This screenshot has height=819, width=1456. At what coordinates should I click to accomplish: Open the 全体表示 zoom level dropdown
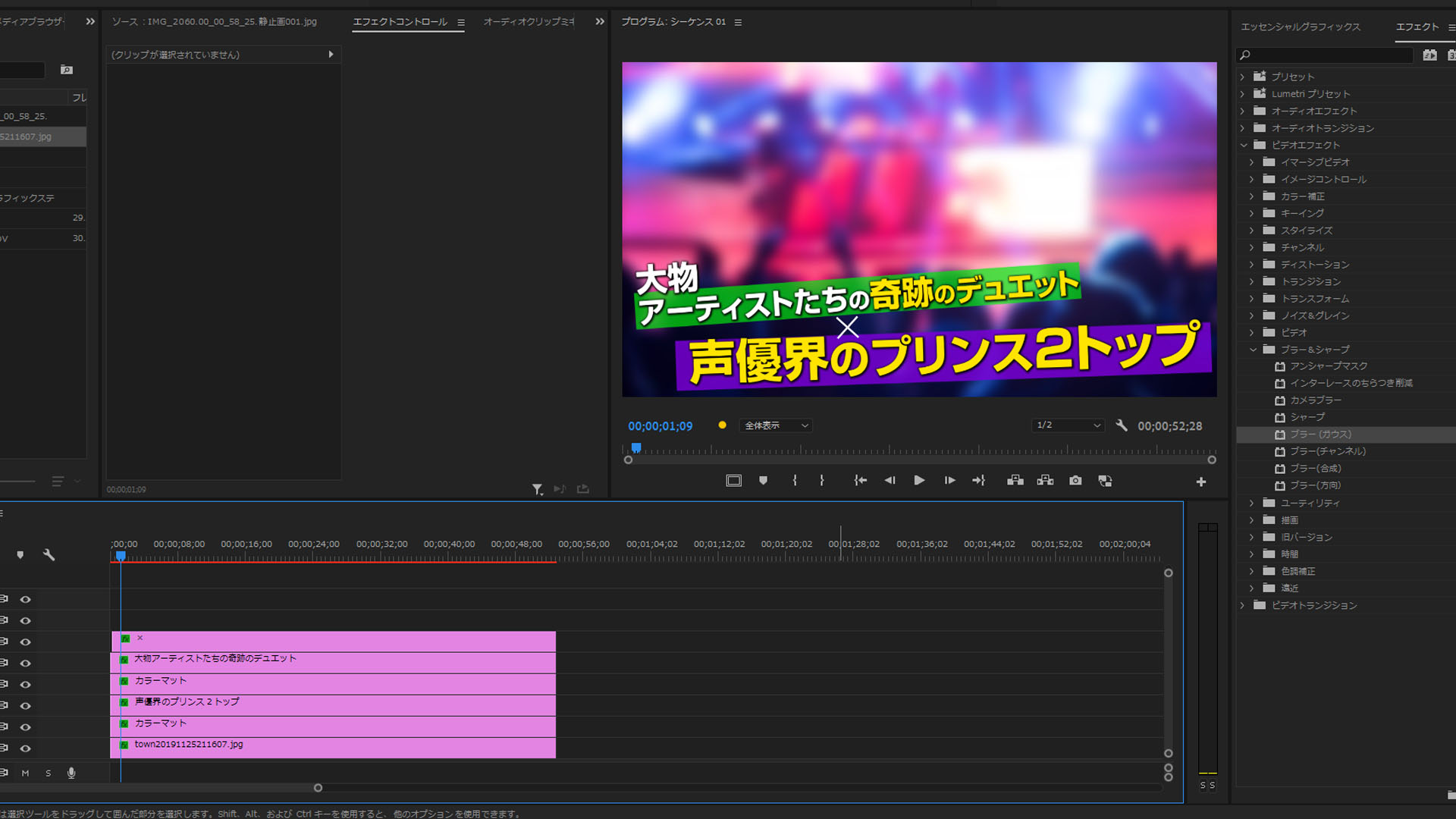point(777,425)
